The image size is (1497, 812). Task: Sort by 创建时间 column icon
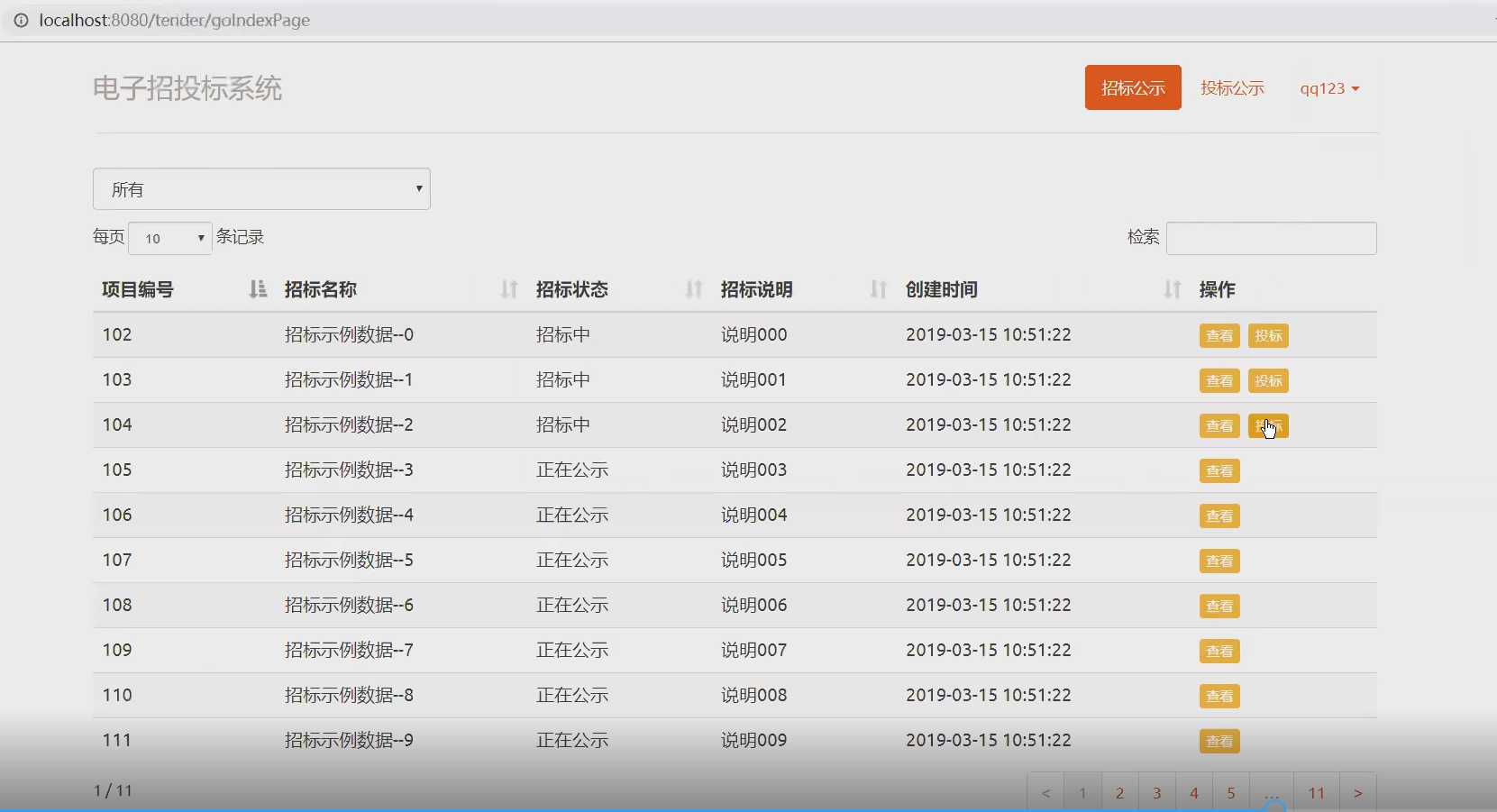(1172, 289)
